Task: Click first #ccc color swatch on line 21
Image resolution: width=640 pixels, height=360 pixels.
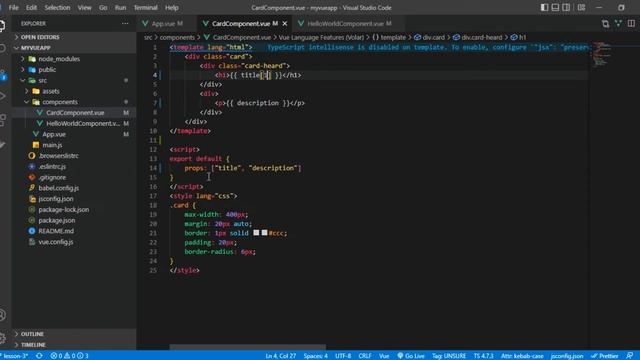Action: pos(256,233)
